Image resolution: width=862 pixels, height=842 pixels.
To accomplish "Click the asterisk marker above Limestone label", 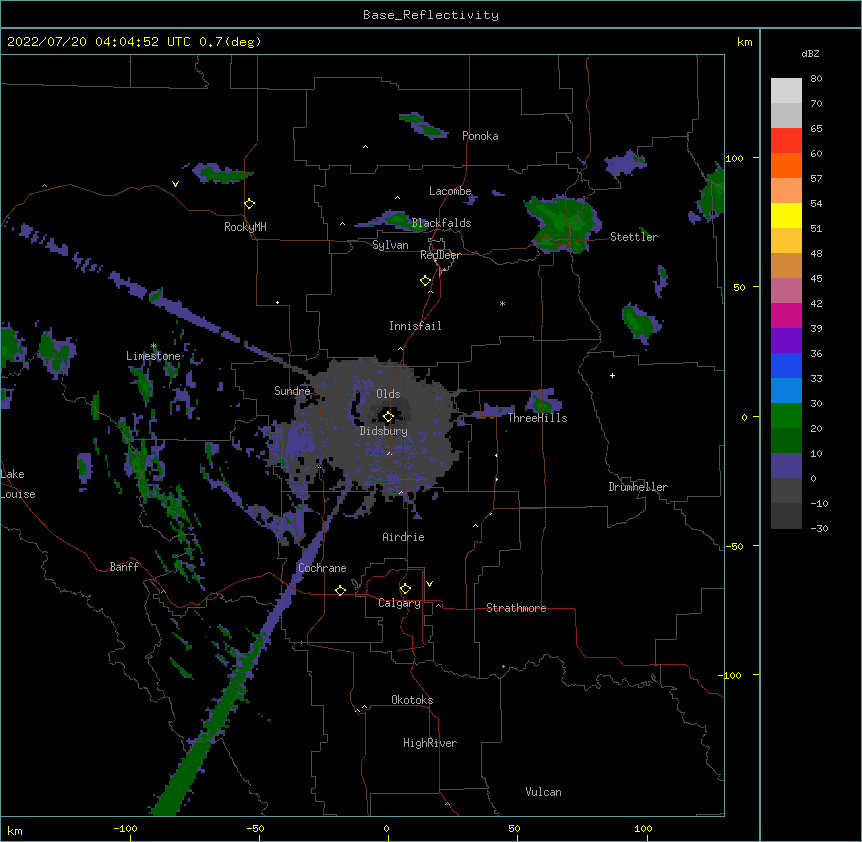I will click(154, 346).
